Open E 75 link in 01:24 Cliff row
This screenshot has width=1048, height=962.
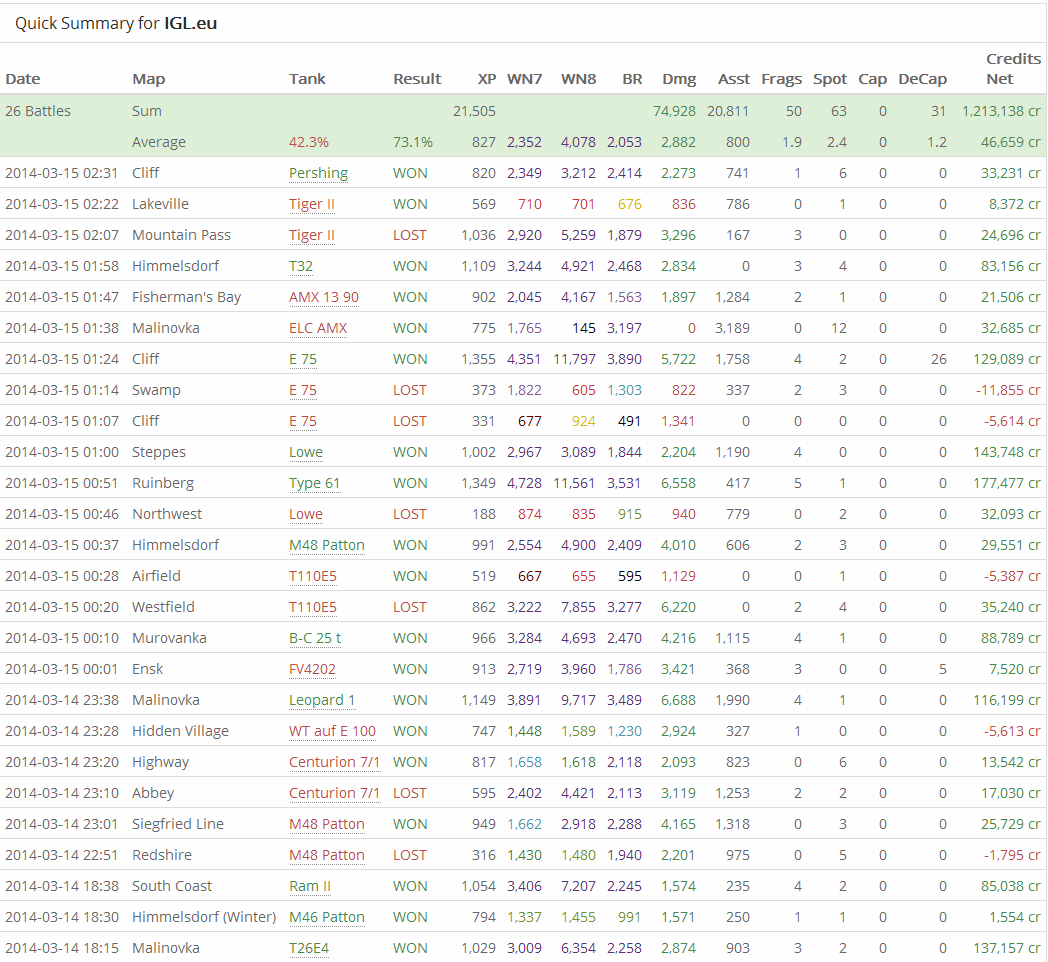pyautogui.click(x=303, y=359)
